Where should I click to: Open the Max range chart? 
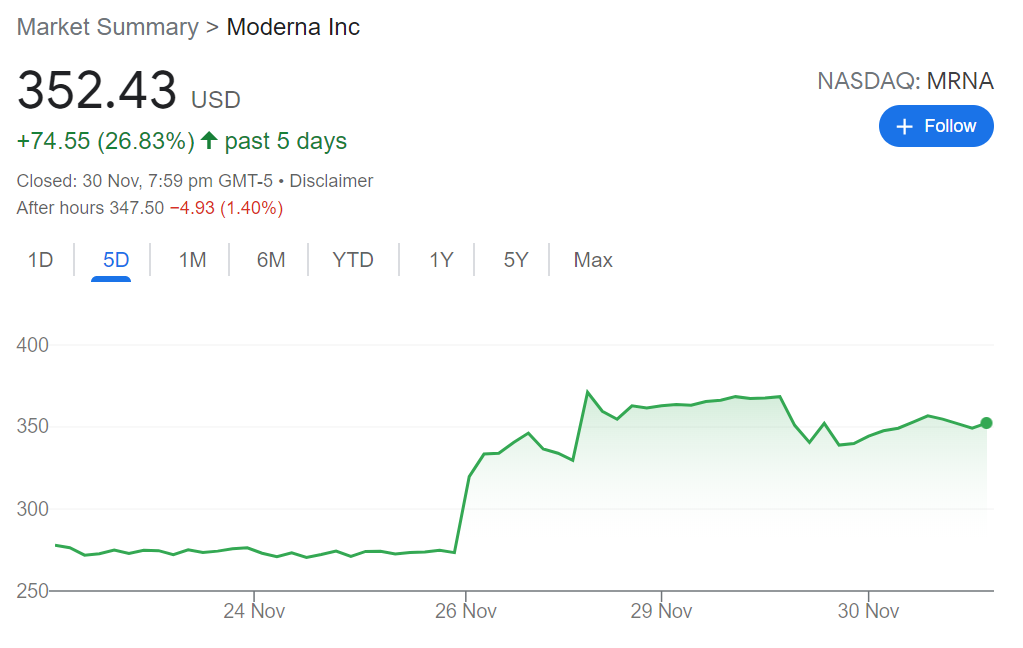click(593, 260)
